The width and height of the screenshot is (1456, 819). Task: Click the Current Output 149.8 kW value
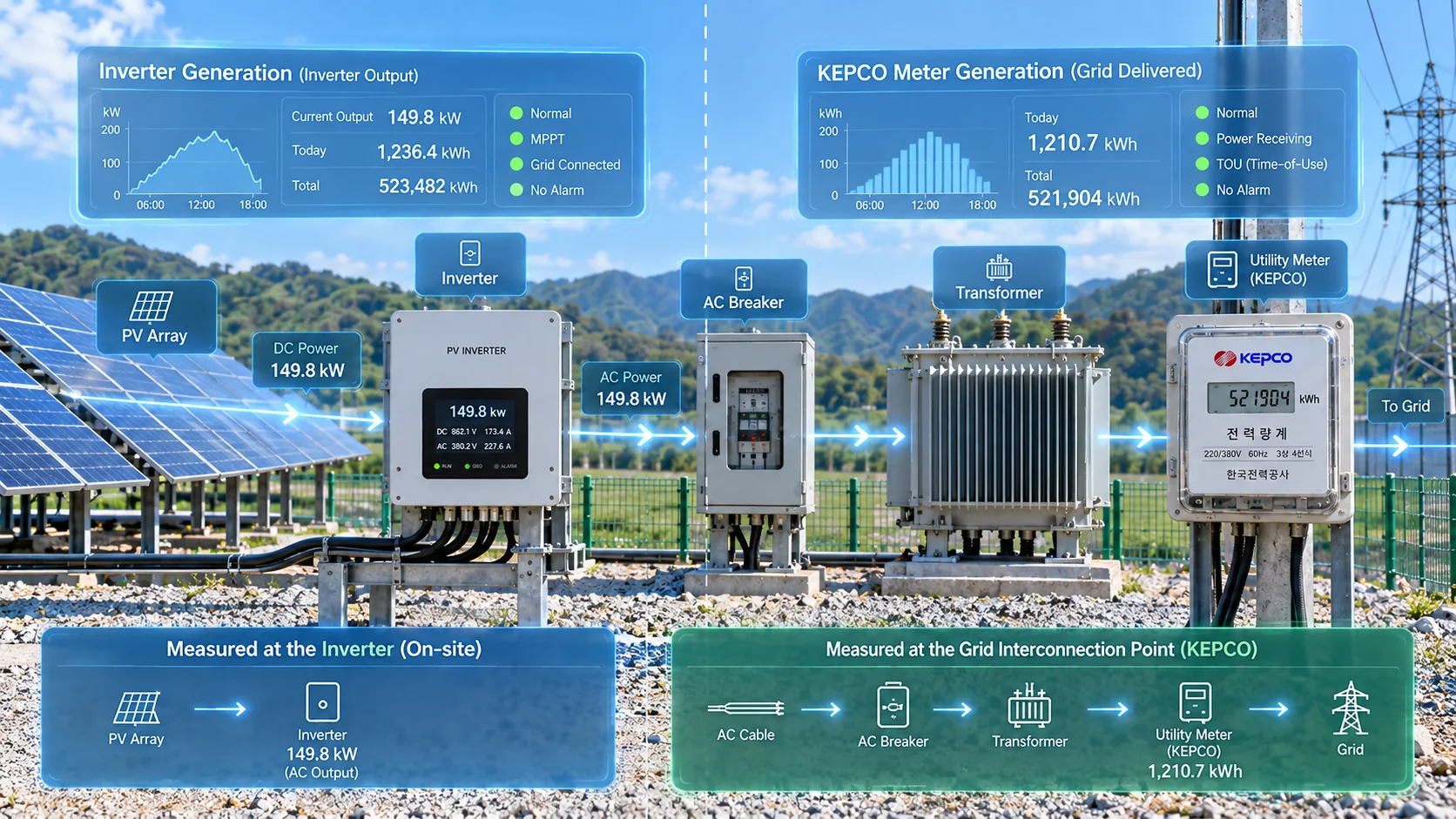424,117
